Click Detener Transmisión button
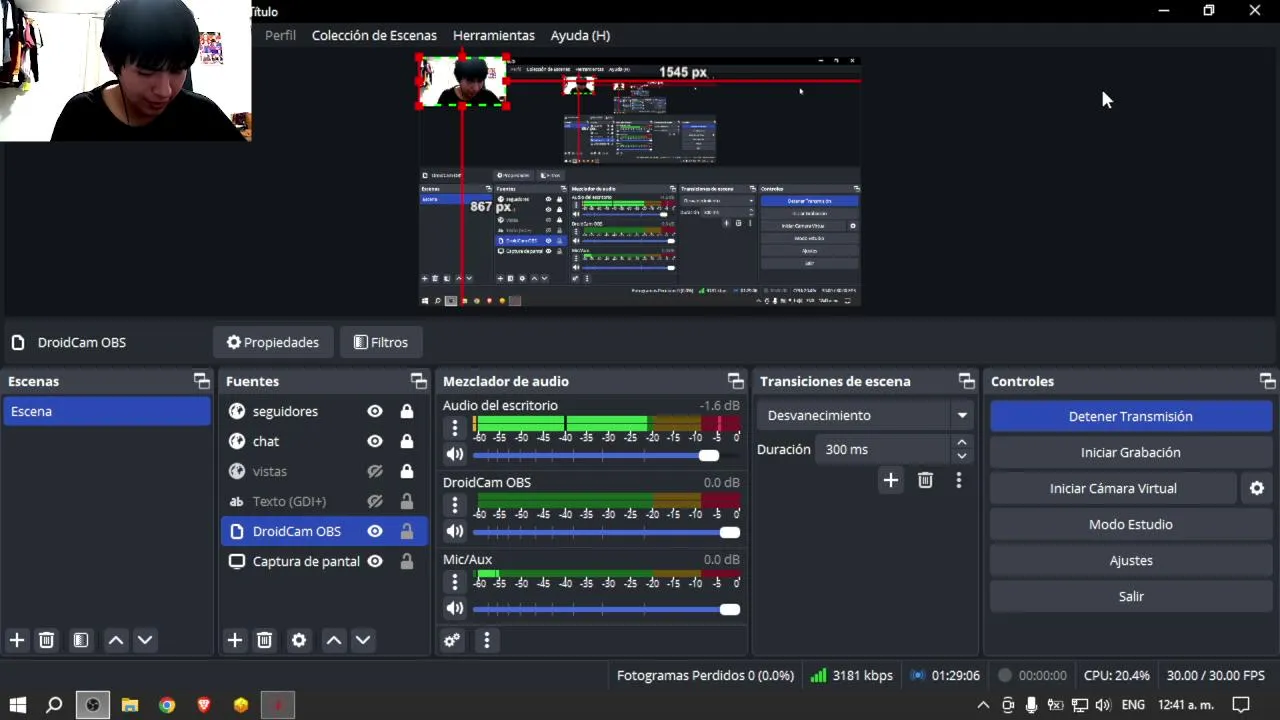 click(1131, 416)
